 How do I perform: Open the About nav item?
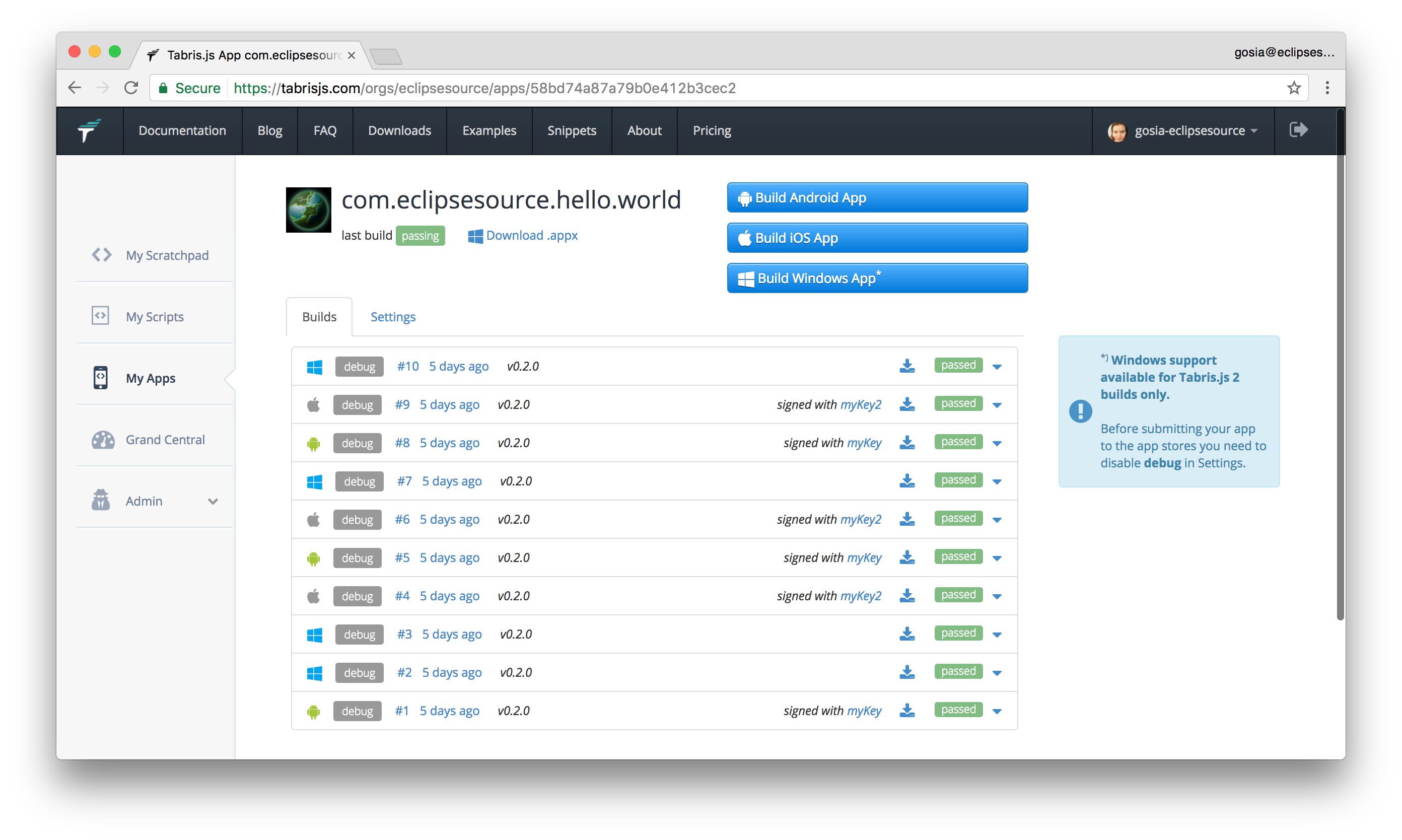tap(644, 131)
